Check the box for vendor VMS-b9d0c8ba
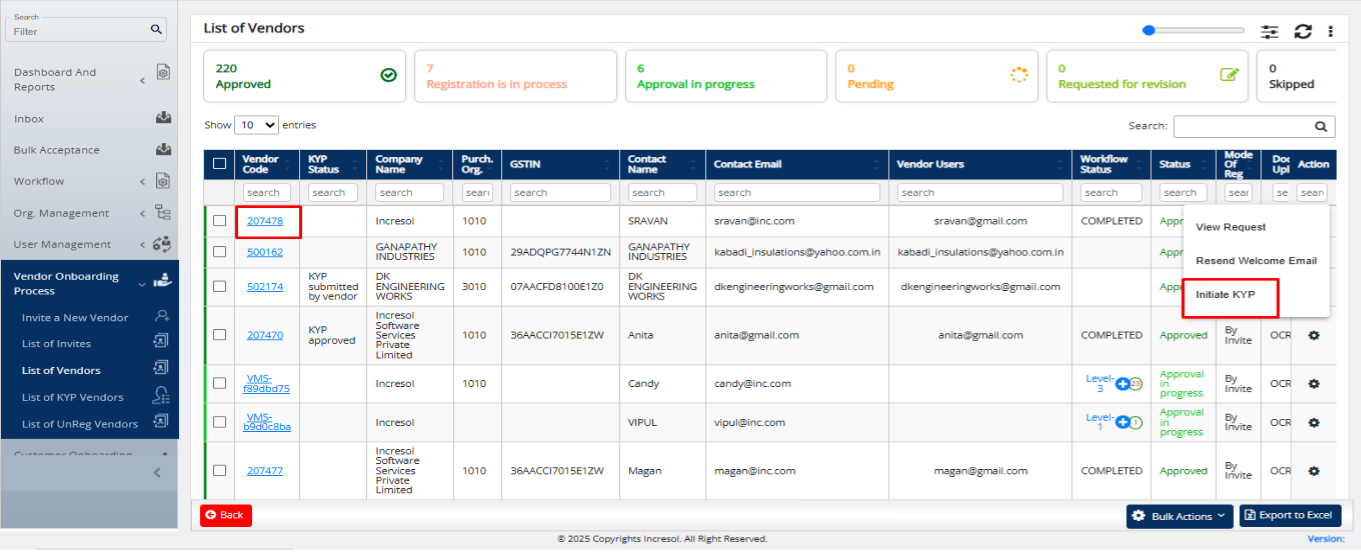Image resolution: width=1361 pixels, height=560 pixels. [x=220, y=422]
